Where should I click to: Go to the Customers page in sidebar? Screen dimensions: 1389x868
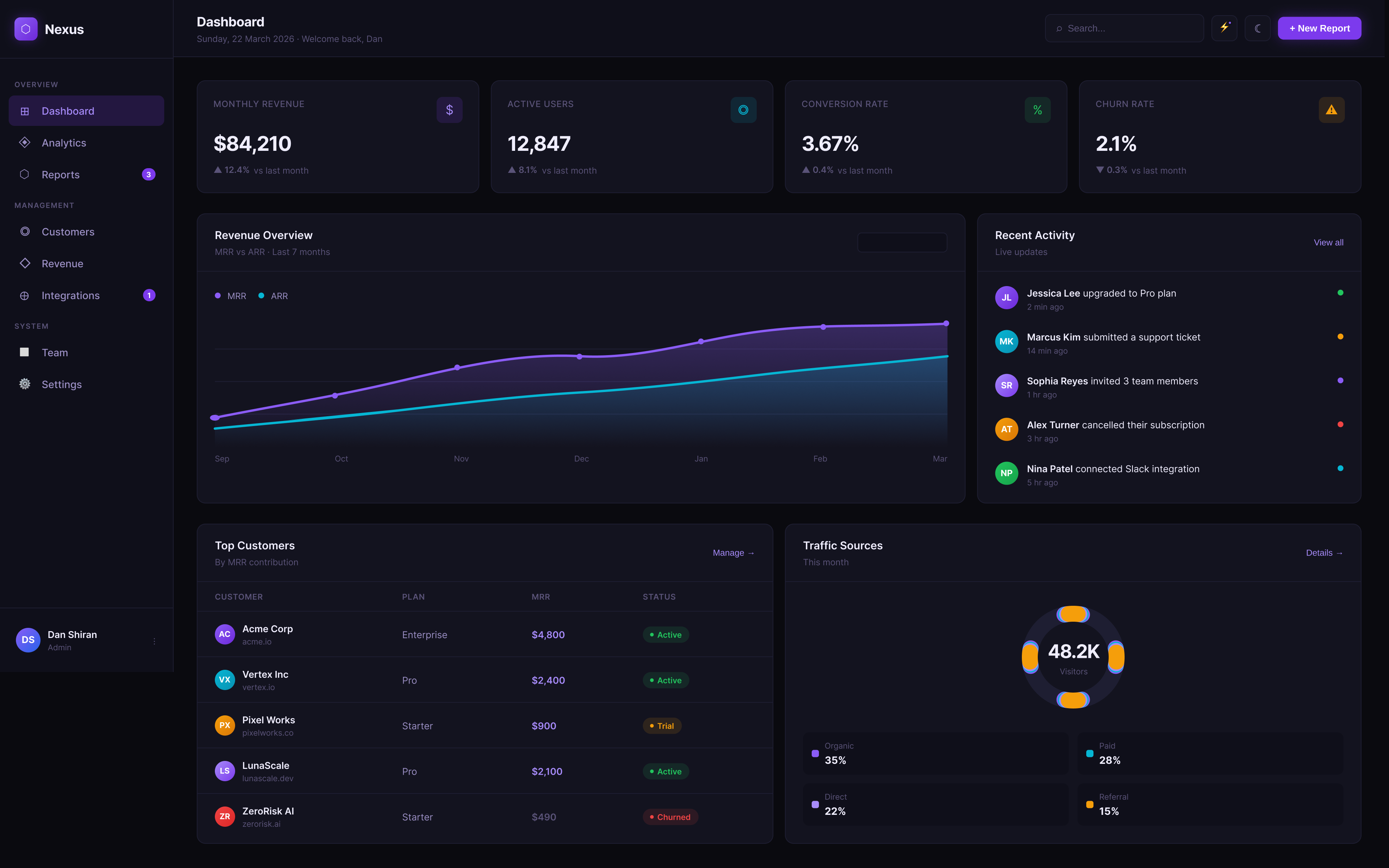click(68, 232)
